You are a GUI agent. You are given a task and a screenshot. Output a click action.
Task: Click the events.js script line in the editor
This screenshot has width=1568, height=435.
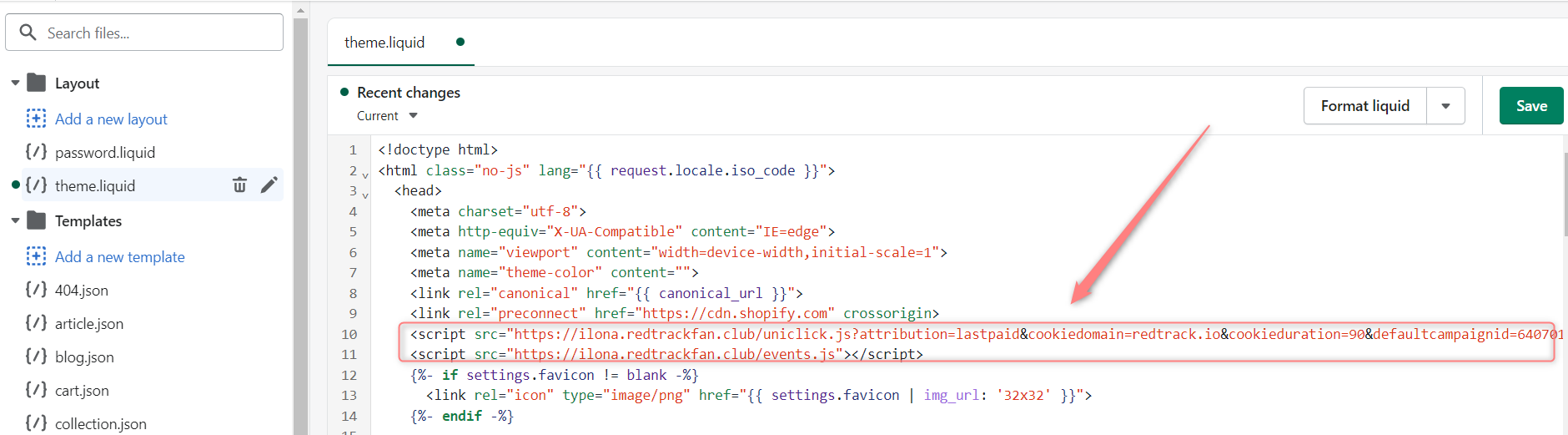[x=666, y=354]
